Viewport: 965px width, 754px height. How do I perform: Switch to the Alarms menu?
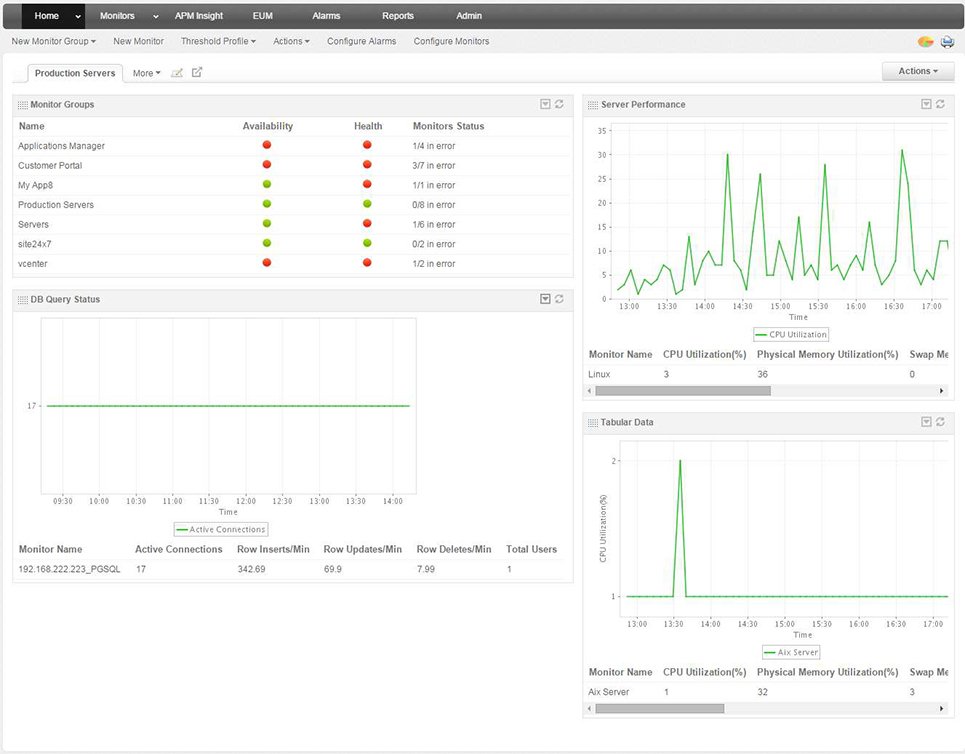click(326, 15)
